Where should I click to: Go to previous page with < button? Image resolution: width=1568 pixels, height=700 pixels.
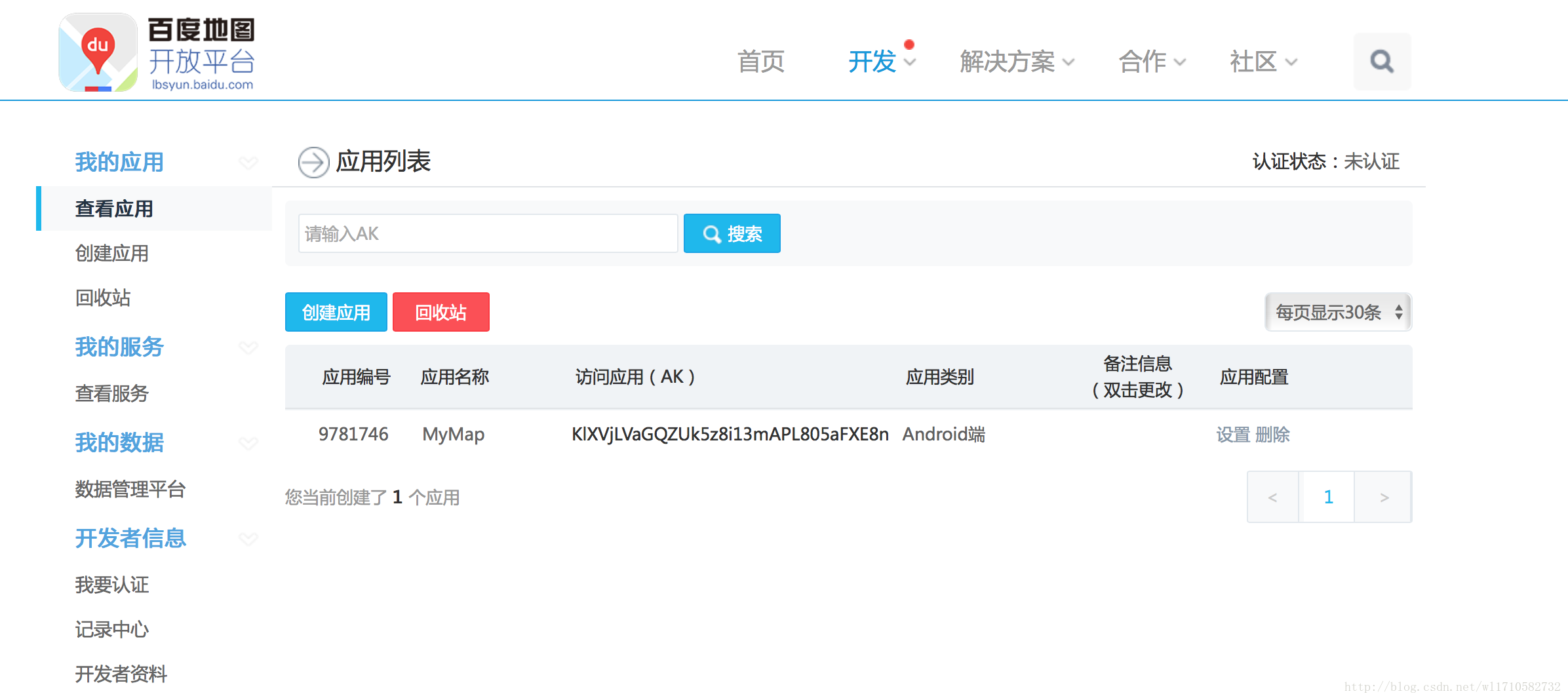[x=1272, y=497]
